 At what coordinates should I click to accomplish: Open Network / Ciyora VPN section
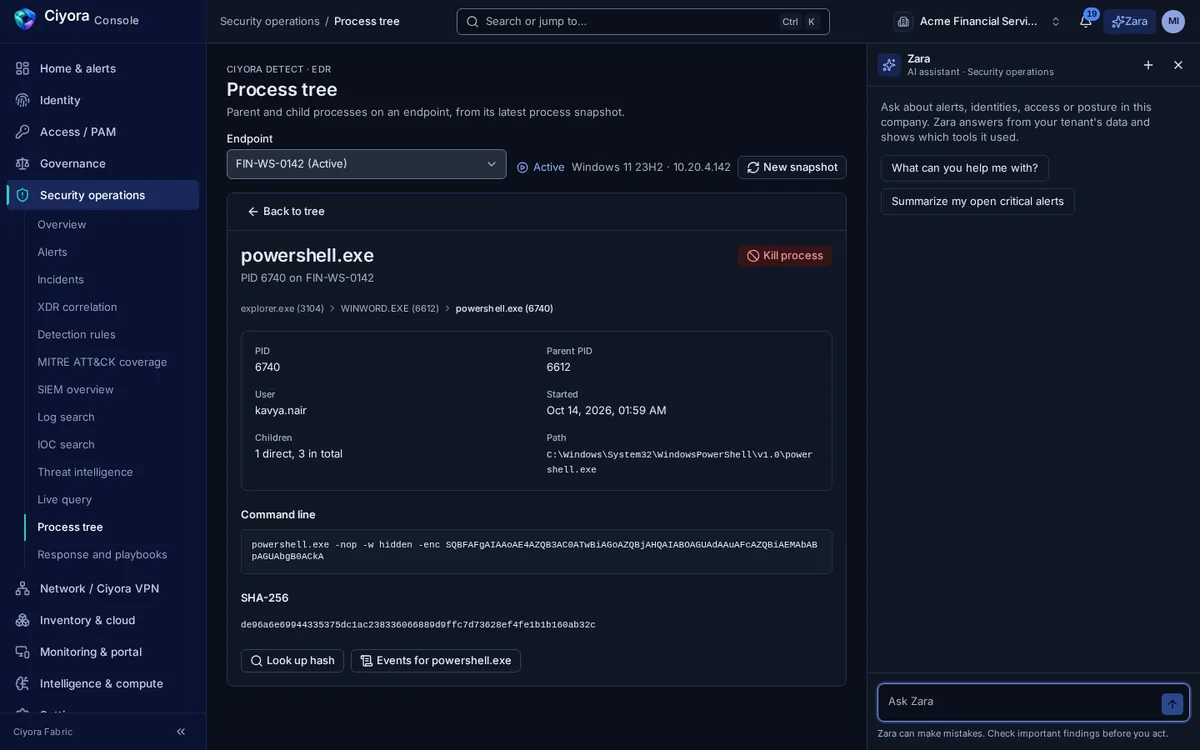pyautogui.click(x=103, y=588)
